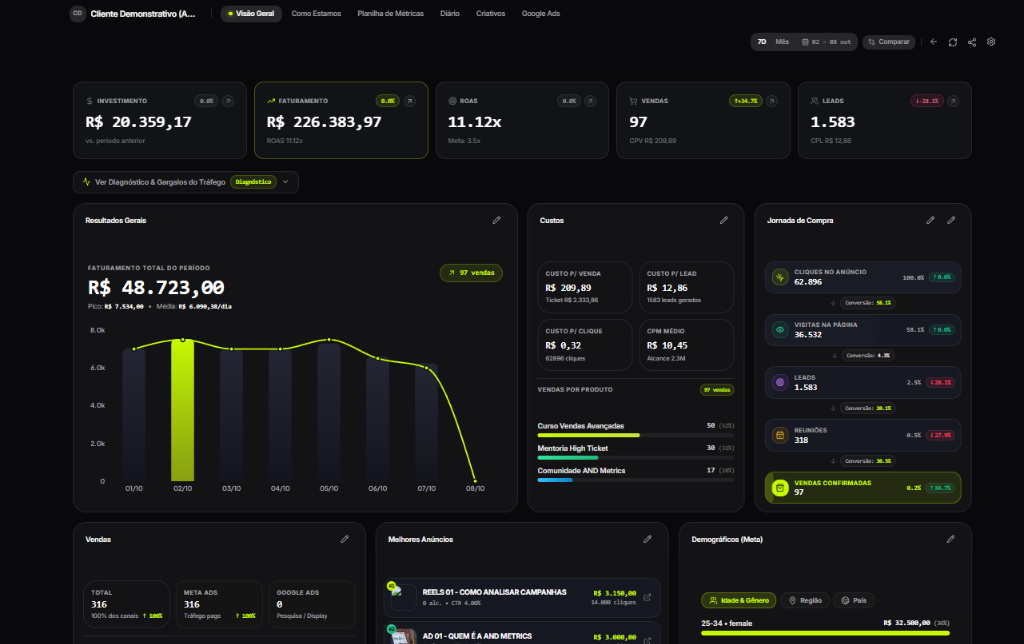Edit the Melhores Anúncios panel
This screenshot has width=1024, height=644.
coord(647,539)
